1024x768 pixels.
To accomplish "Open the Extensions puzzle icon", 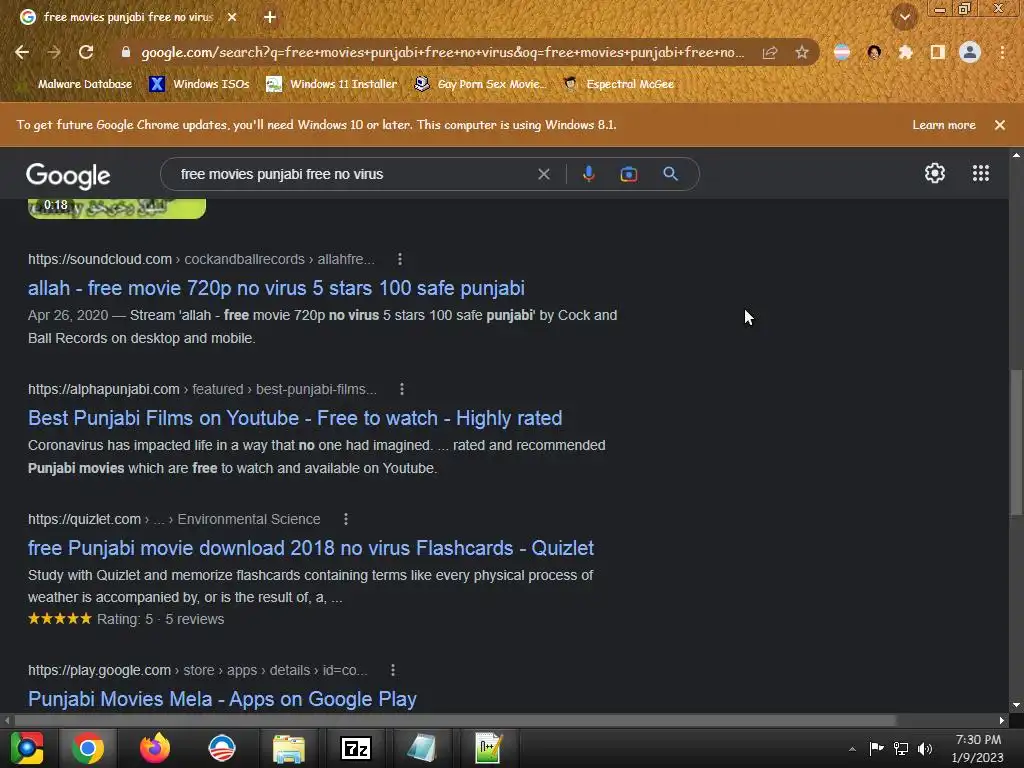I will coord(905,52).
